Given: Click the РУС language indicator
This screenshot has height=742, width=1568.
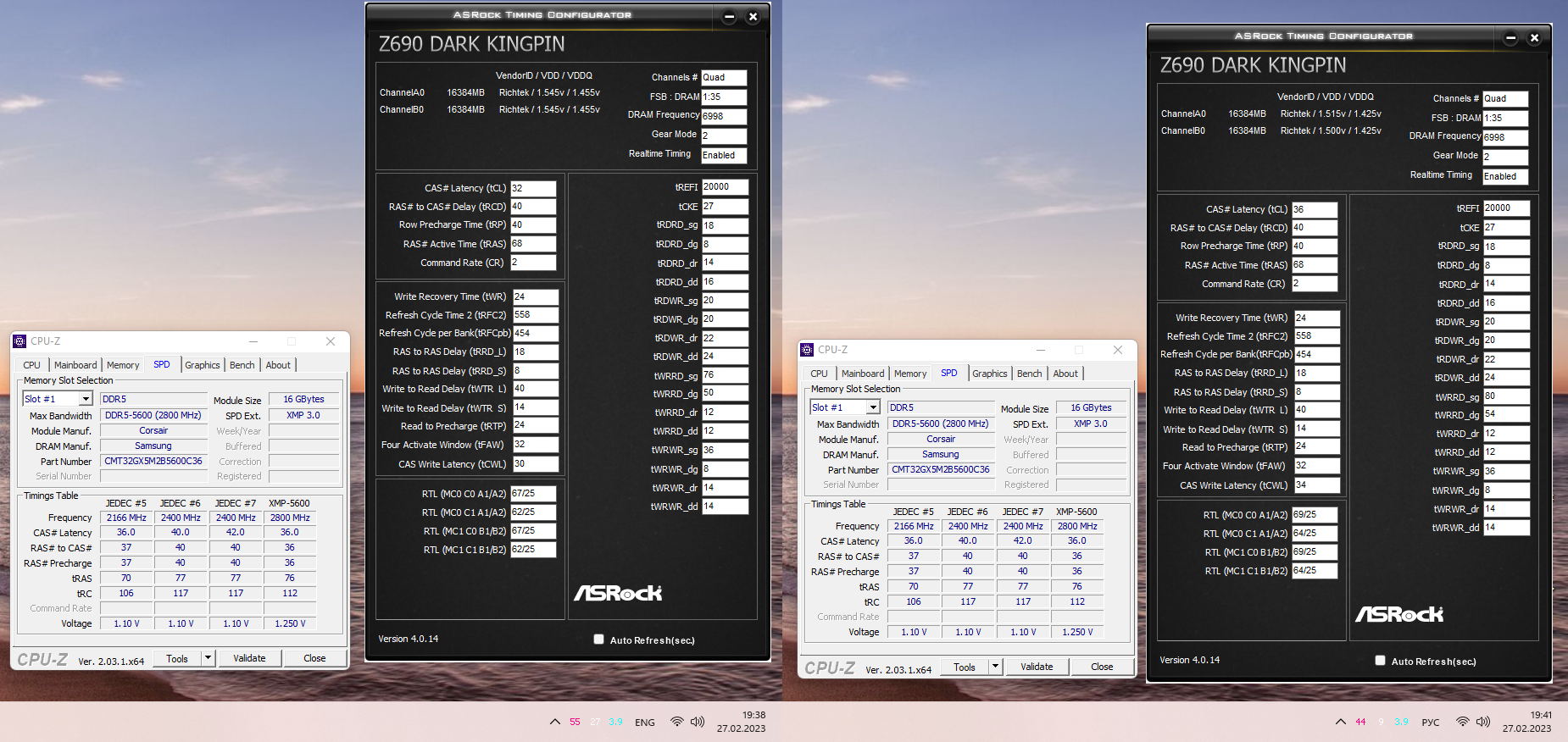Looking at the screenshot, I should pos(1431,723).
